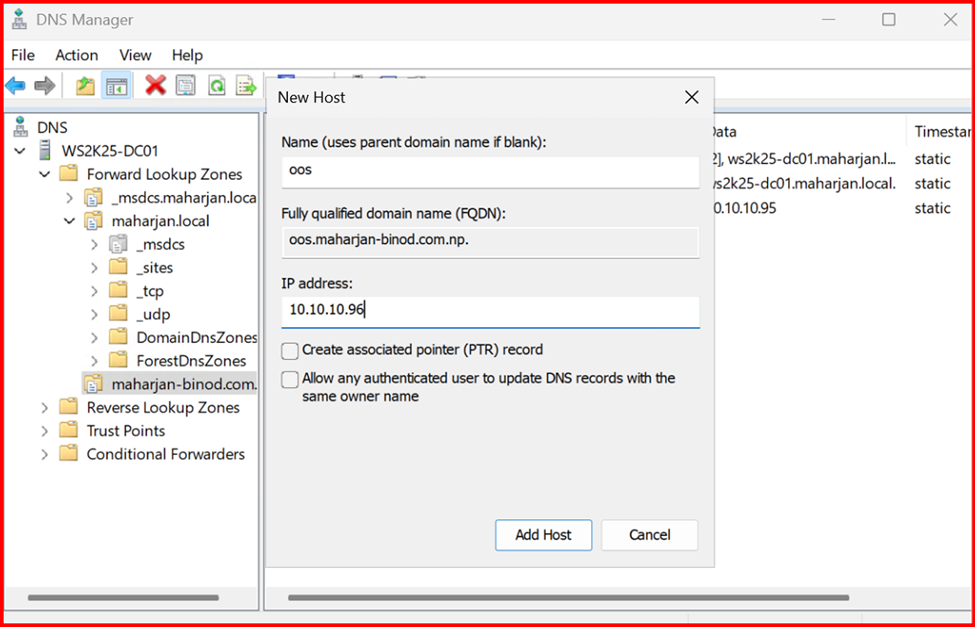Open Properties from the toolbar icon
This screenshot has height=627, width=975.
click(186, 86)
